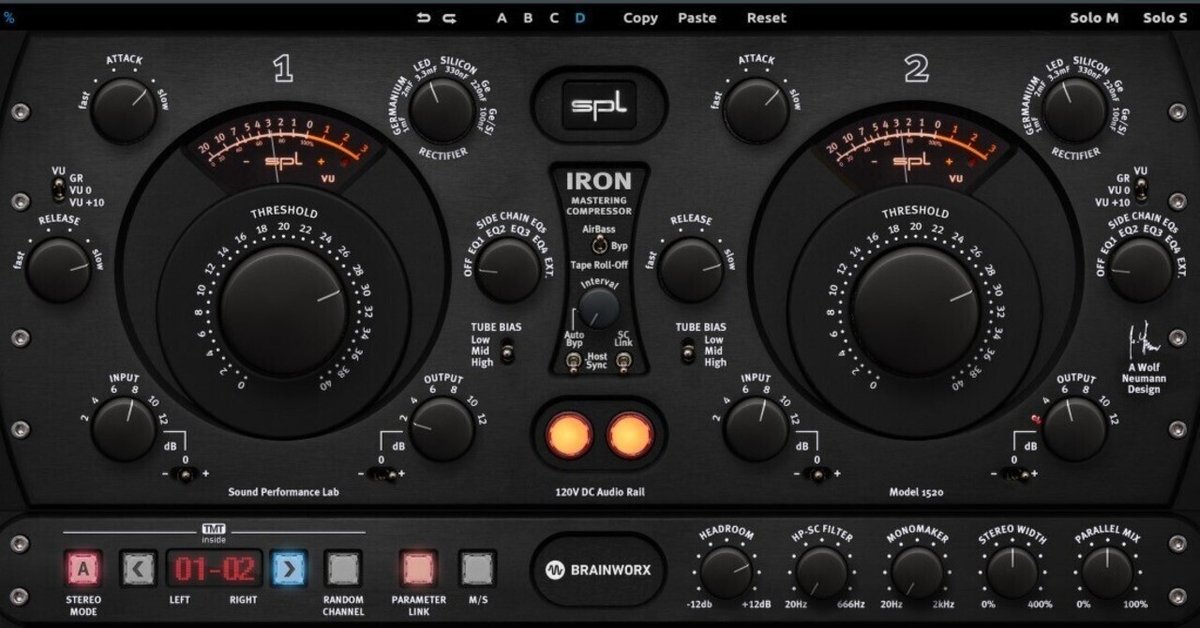Select preset slot C

pyautogui.click(x=554, y=18)
